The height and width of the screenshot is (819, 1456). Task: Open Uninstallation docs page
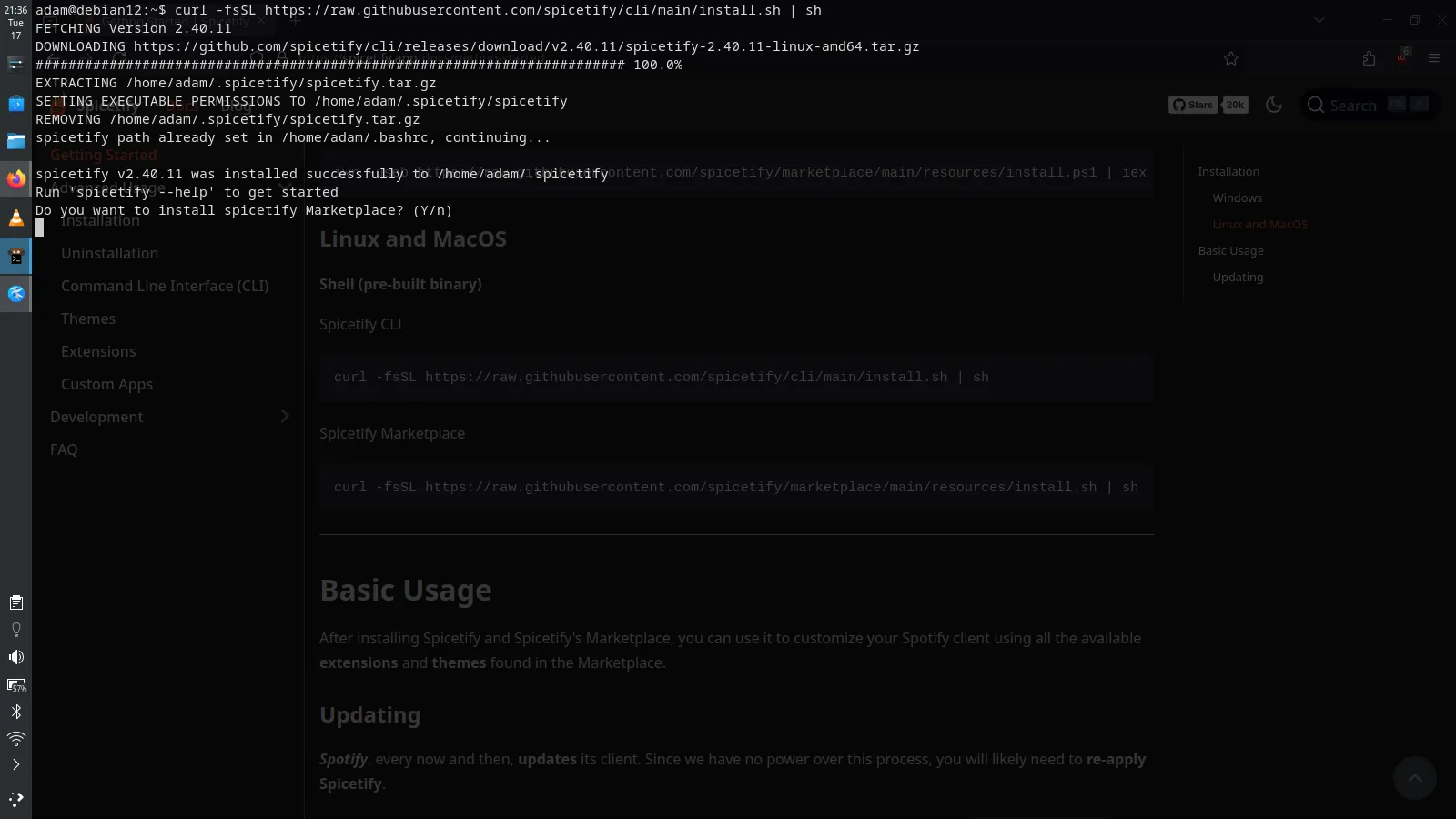tap(109, 253)
